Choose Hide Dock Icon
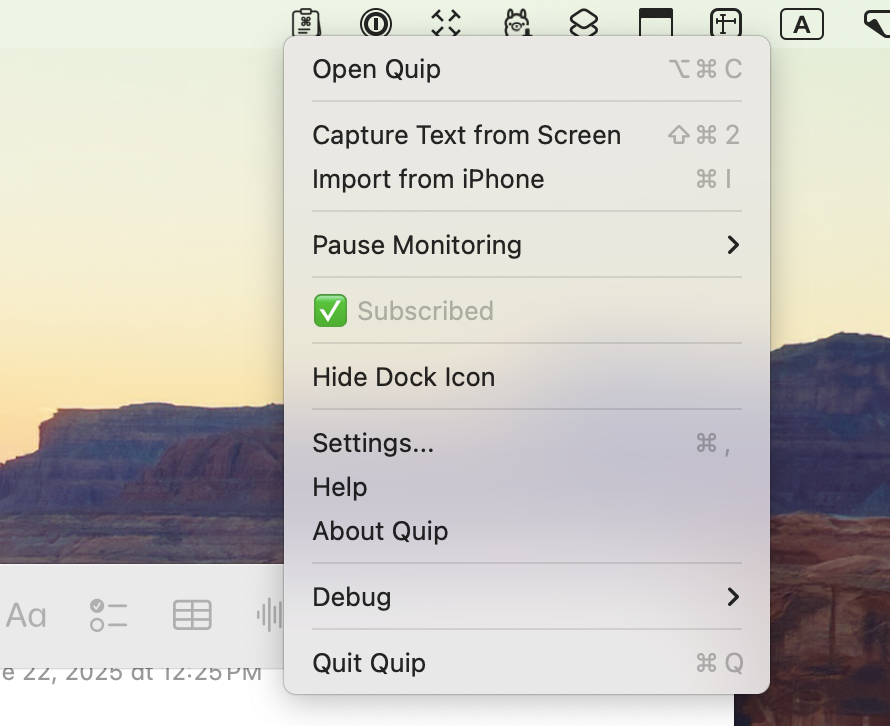The image size is (890, 726). coord(527,377)
